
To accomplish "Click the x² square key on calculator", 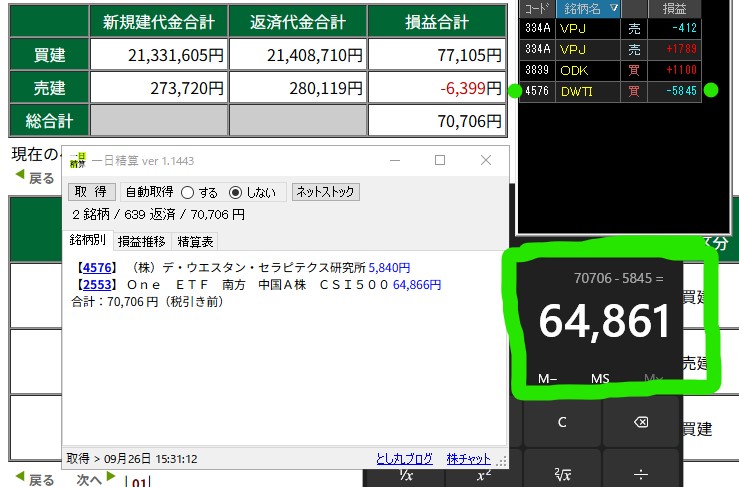I will coord(484,474).
